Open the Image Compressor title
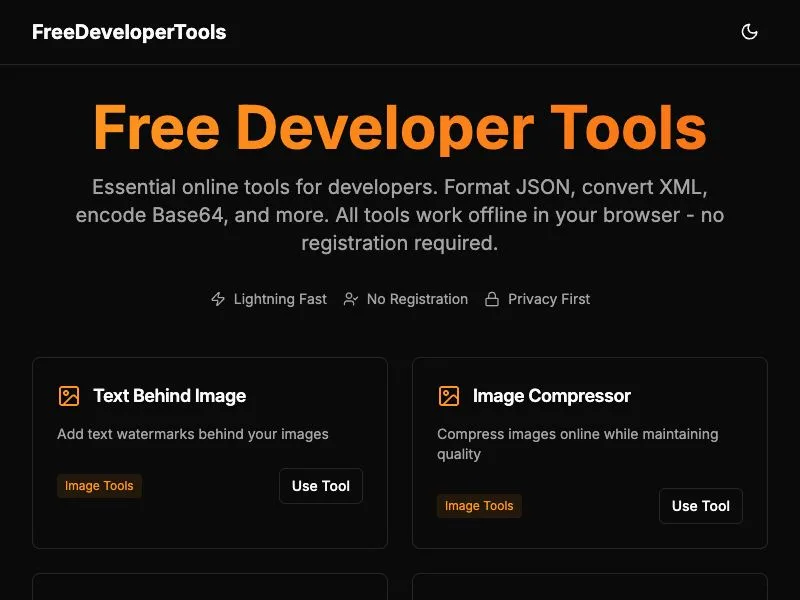Screen dimensions: 800x600 point(552,396)
